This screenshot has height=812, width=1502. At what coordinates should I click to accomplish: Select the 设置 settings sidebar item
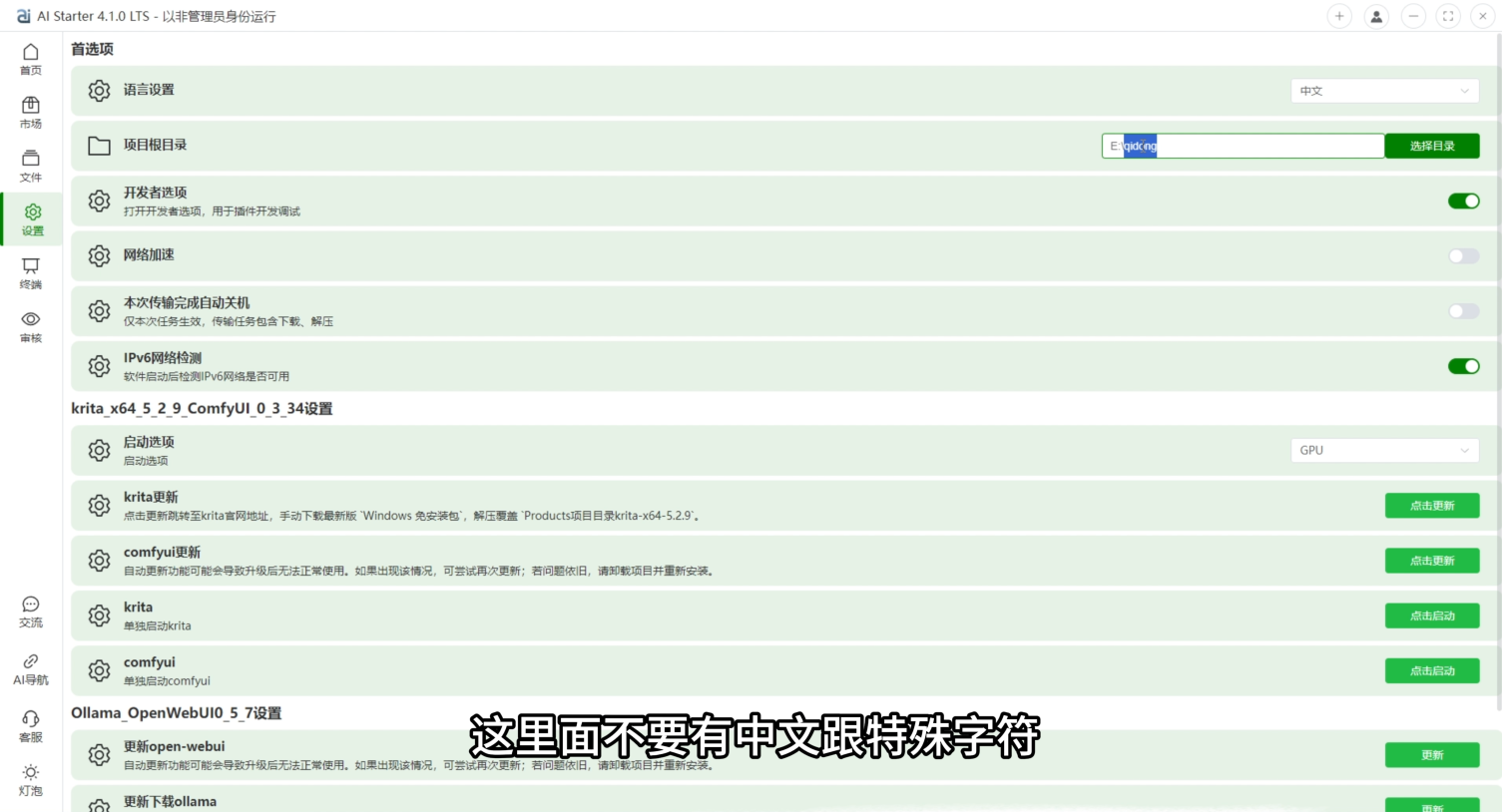pos(33,219)
